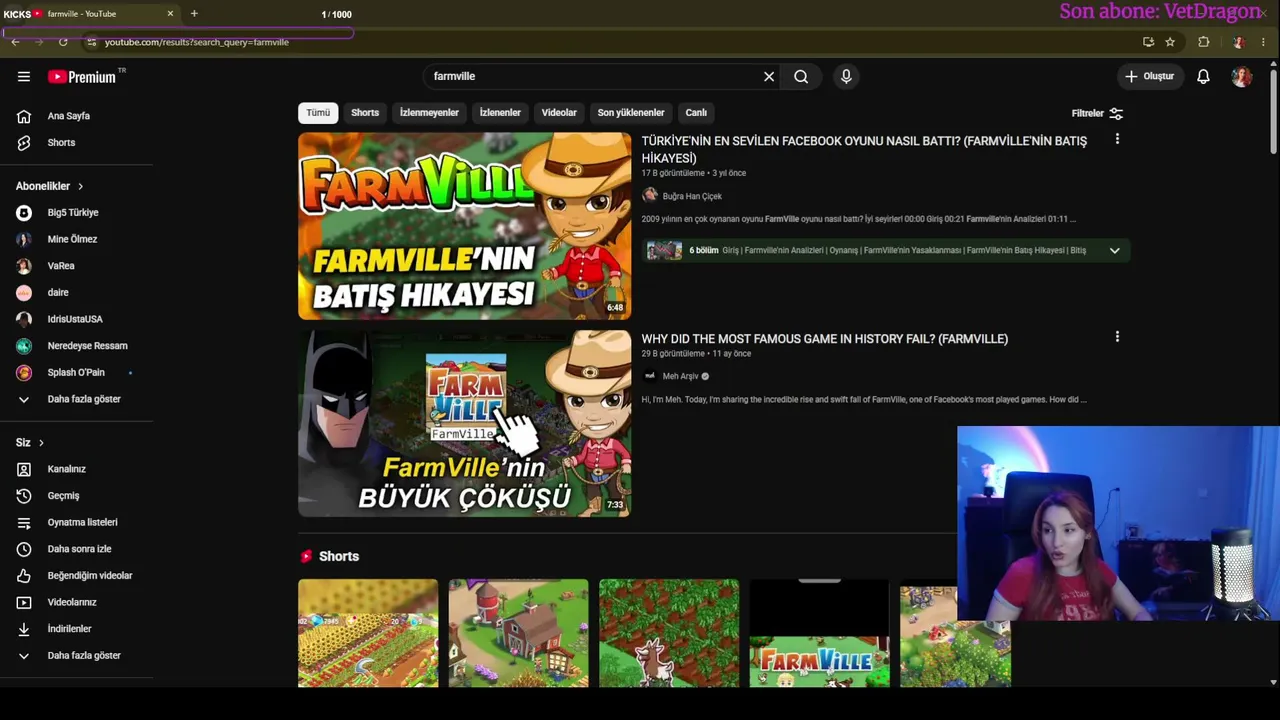Clear the farmville search query
Viewport: 1280px width, 720px height.
click(x=769, y=76)
